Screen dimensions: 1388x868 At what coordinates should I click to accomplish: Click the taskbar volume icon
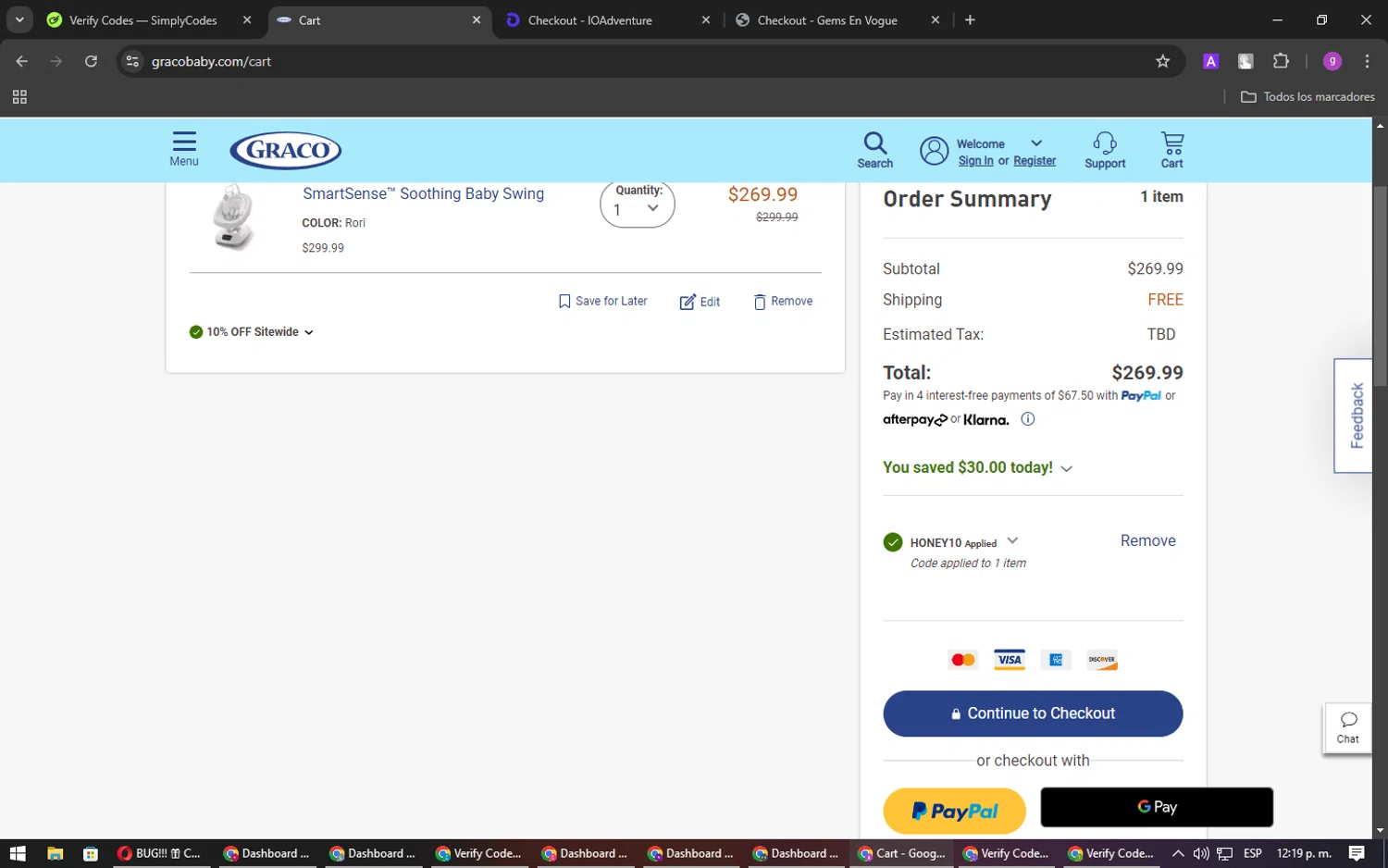1201,853
